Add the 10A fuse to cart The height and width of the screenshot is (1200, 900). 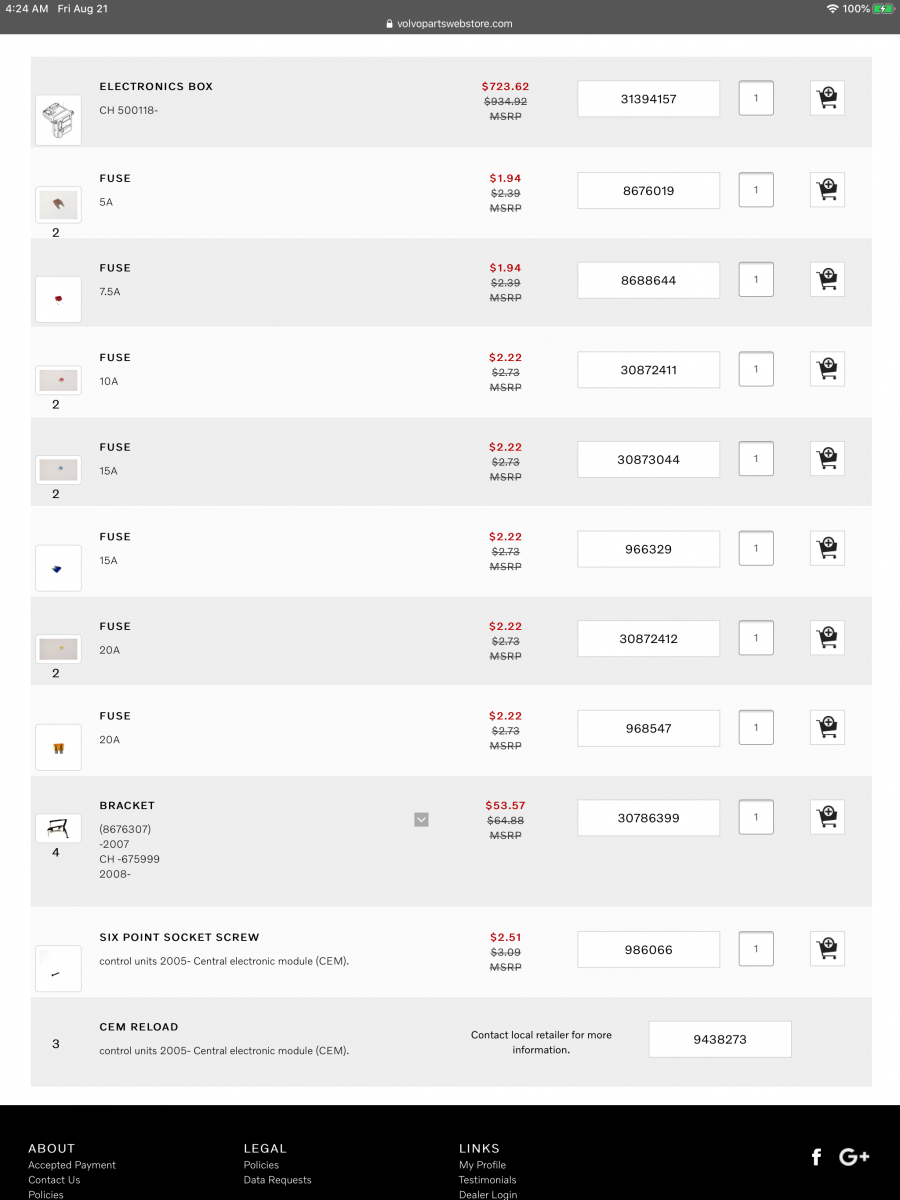pyautogui.click(x=827, y=369)
